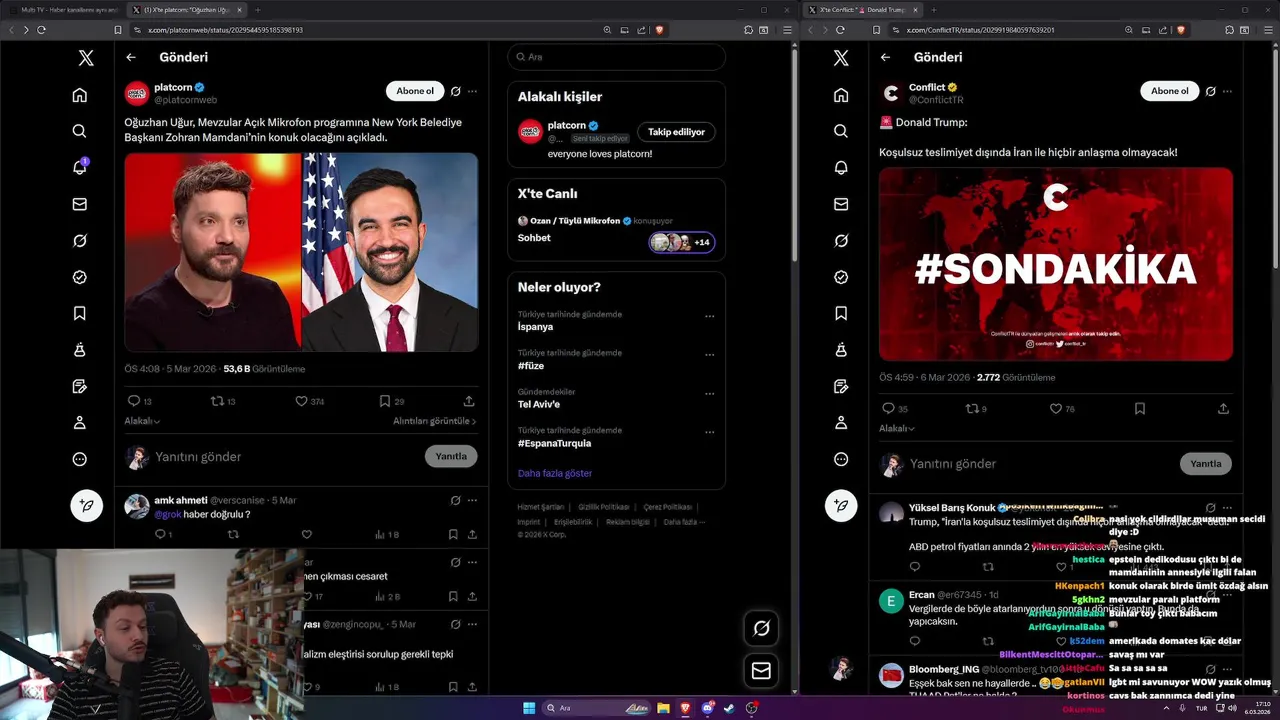Bookmark the platcorn post showing 29 bookmarks

pyautogui.click(x=384, y=401)
